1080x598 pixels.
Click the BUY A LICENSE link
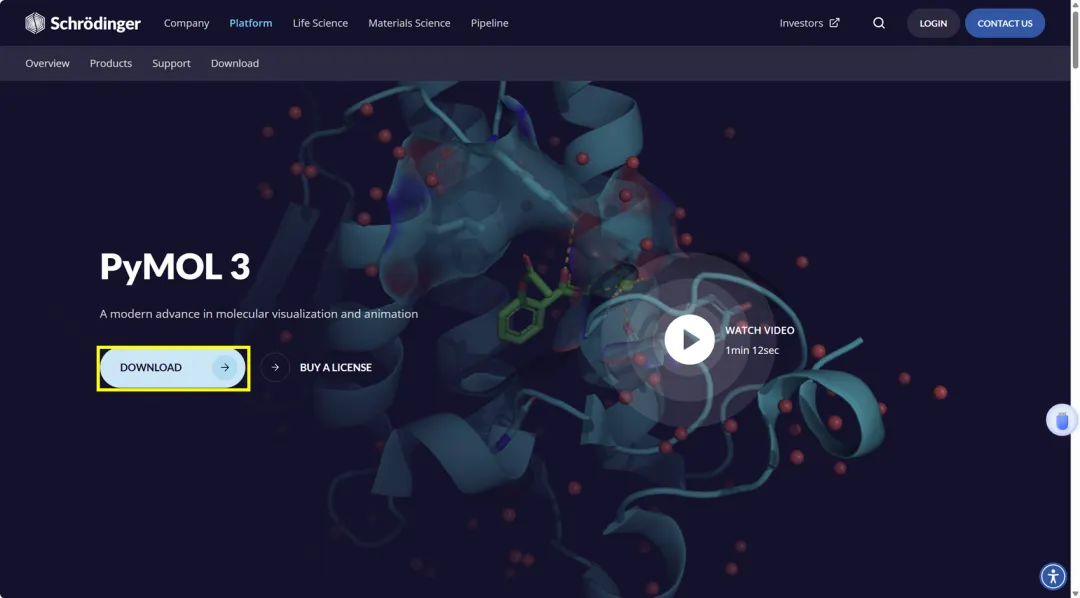point(335,368)
